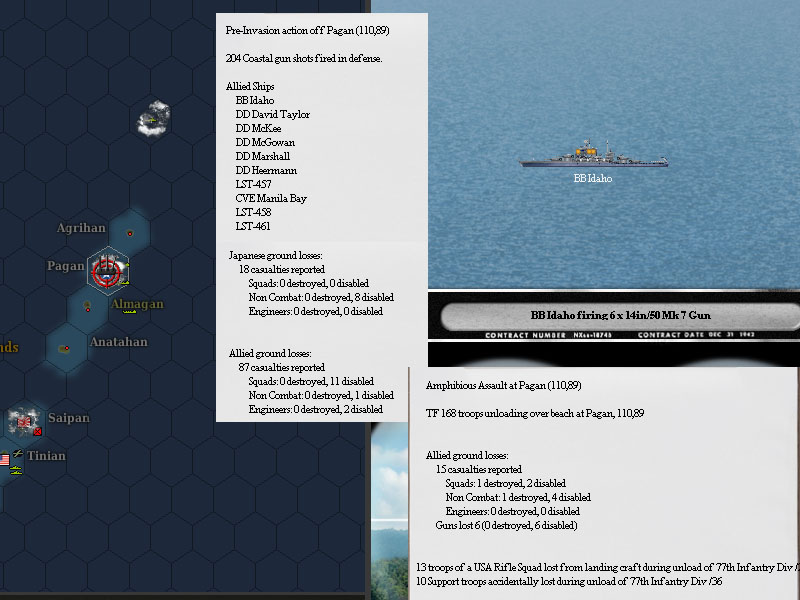800x600 pixels.
Task: Click the yellow task force marker under Almagan label
Action: (x=130, y=312)
